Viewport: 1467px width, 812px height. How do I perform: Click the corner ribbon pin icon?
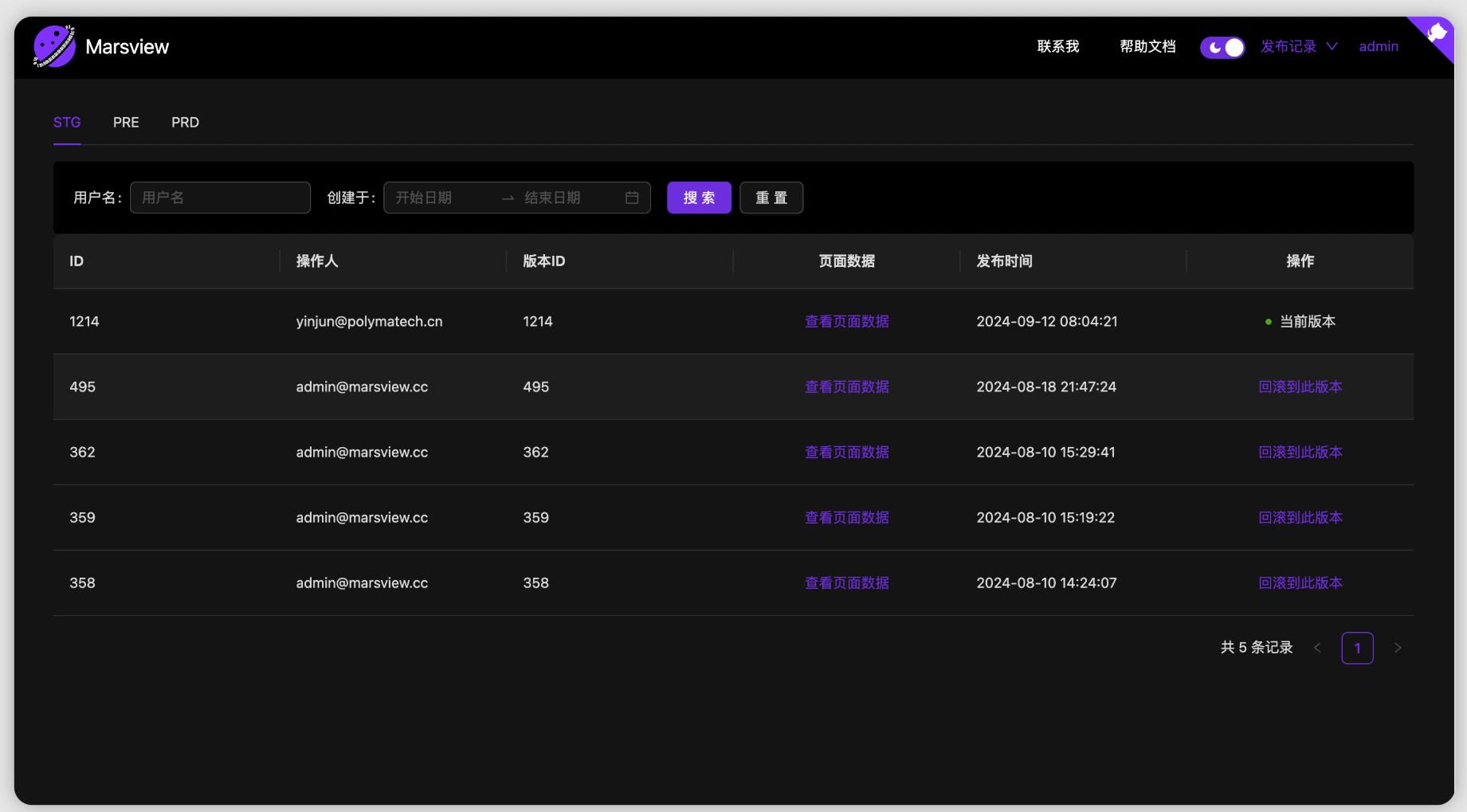point(1437,33)
